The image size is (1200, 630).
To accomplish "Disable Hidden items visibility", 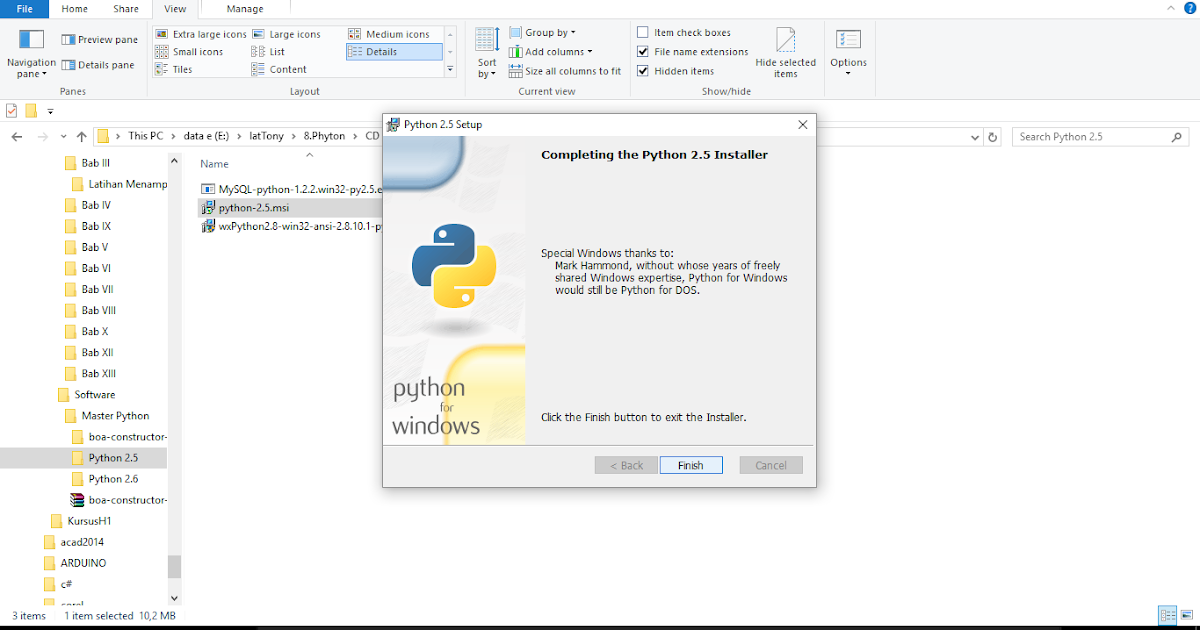I will tap(642, 70).
